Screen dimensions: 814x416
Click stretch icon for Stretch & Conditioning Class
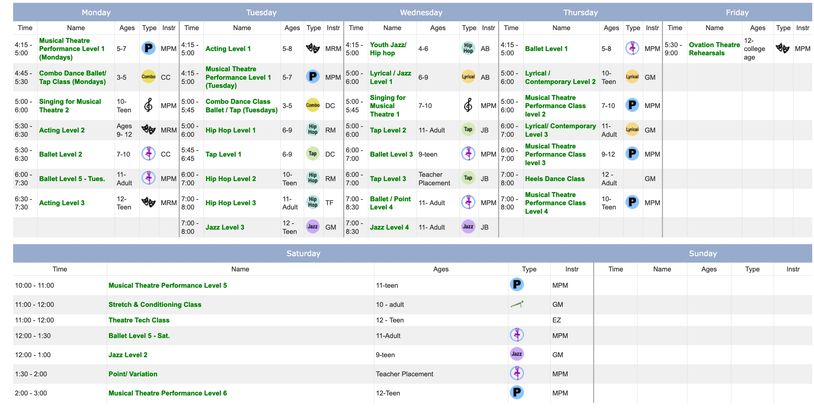click(517, 304)
